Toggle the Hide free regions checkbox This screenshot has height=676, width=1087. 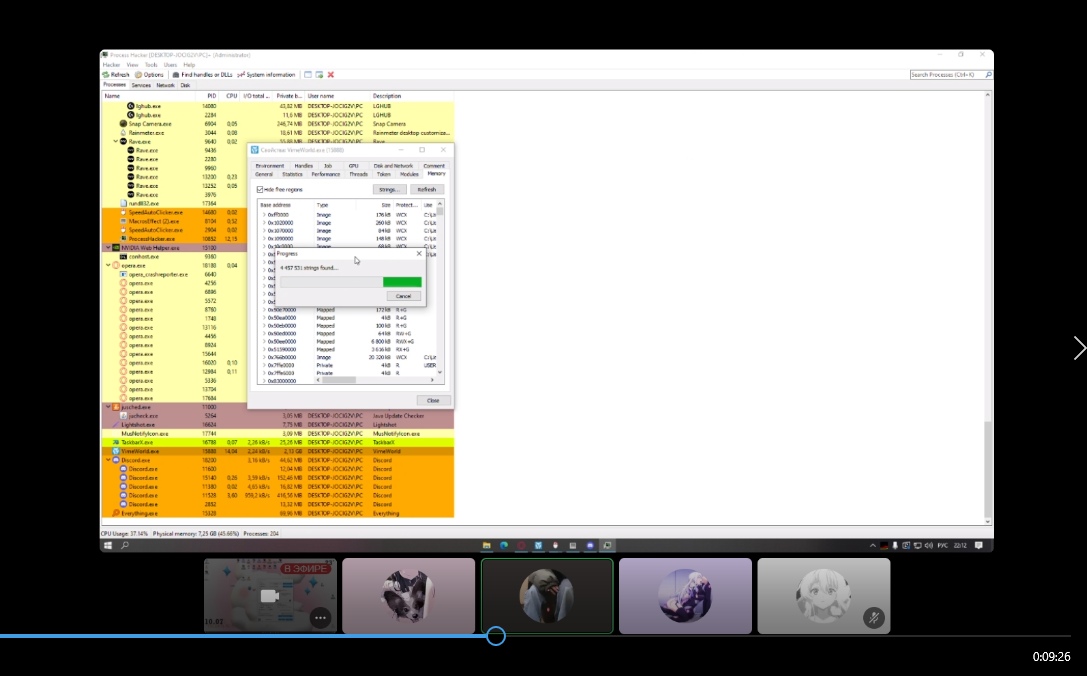[260, 189]
